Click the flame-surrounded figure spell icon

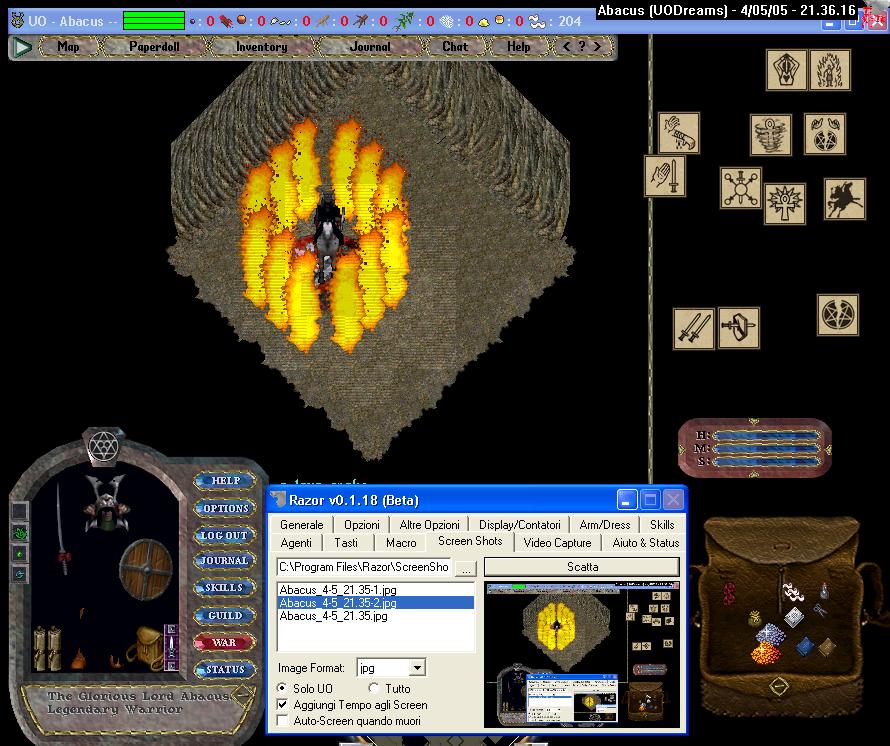[x=830, y=70]
